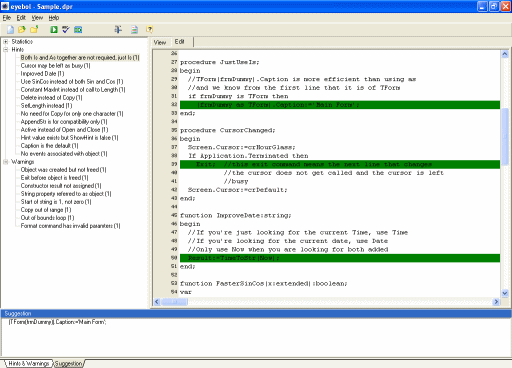Click the open folder toolbar icon
This screenshot has height=368, width=512.
click(22, 30)
